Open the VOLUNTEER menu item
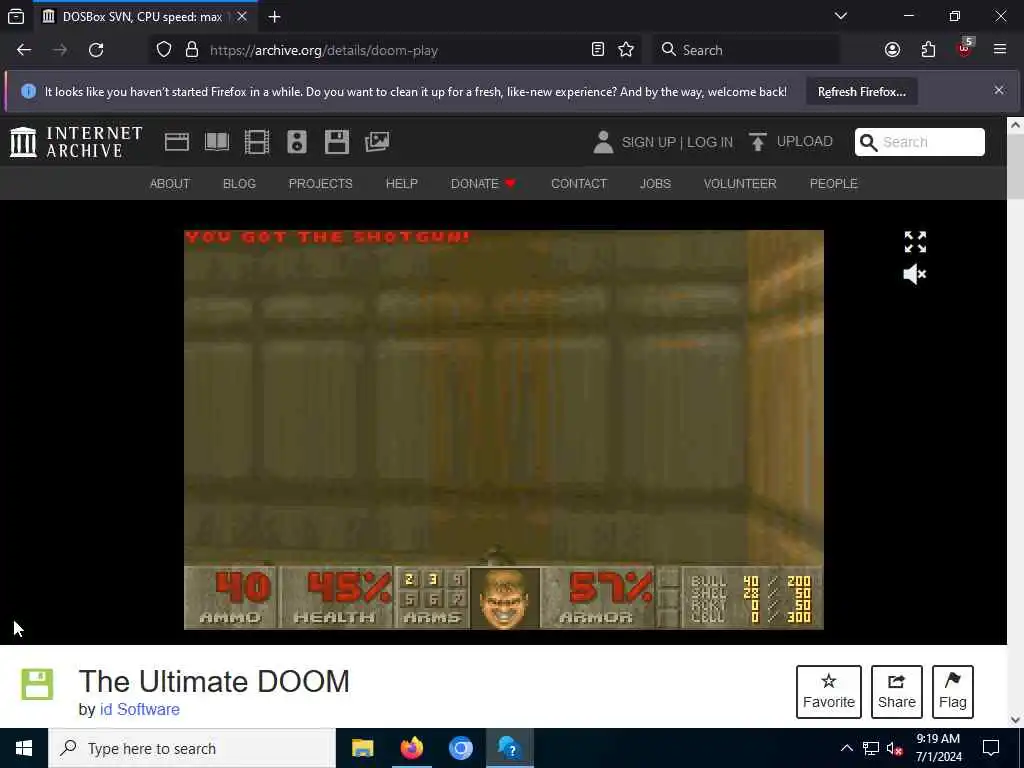The image size is (1024, 768). [740, 184]
